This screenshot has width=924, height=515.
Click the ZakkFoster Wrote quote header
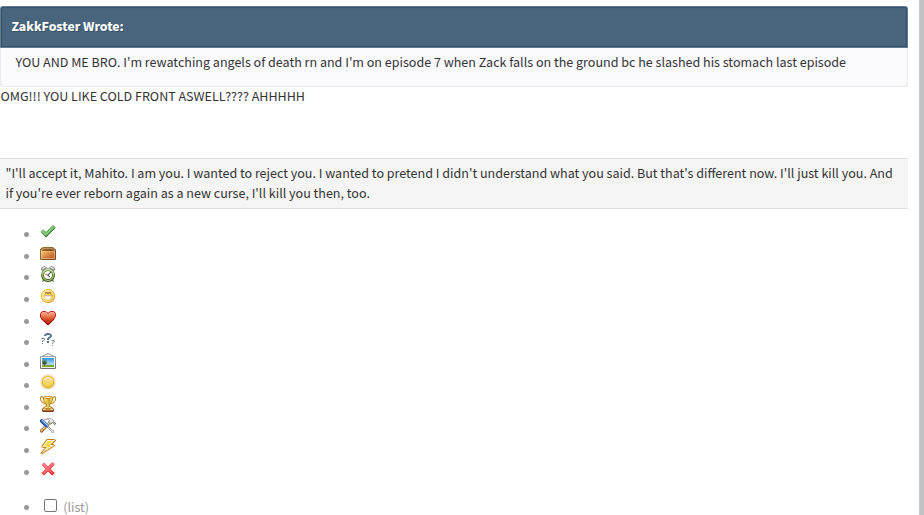point(454,27)
